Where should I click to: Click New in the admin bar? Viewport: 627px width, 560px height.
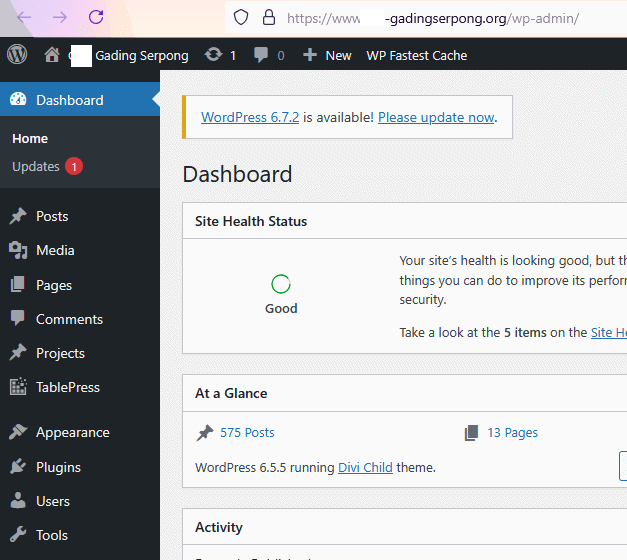point(338,55)
